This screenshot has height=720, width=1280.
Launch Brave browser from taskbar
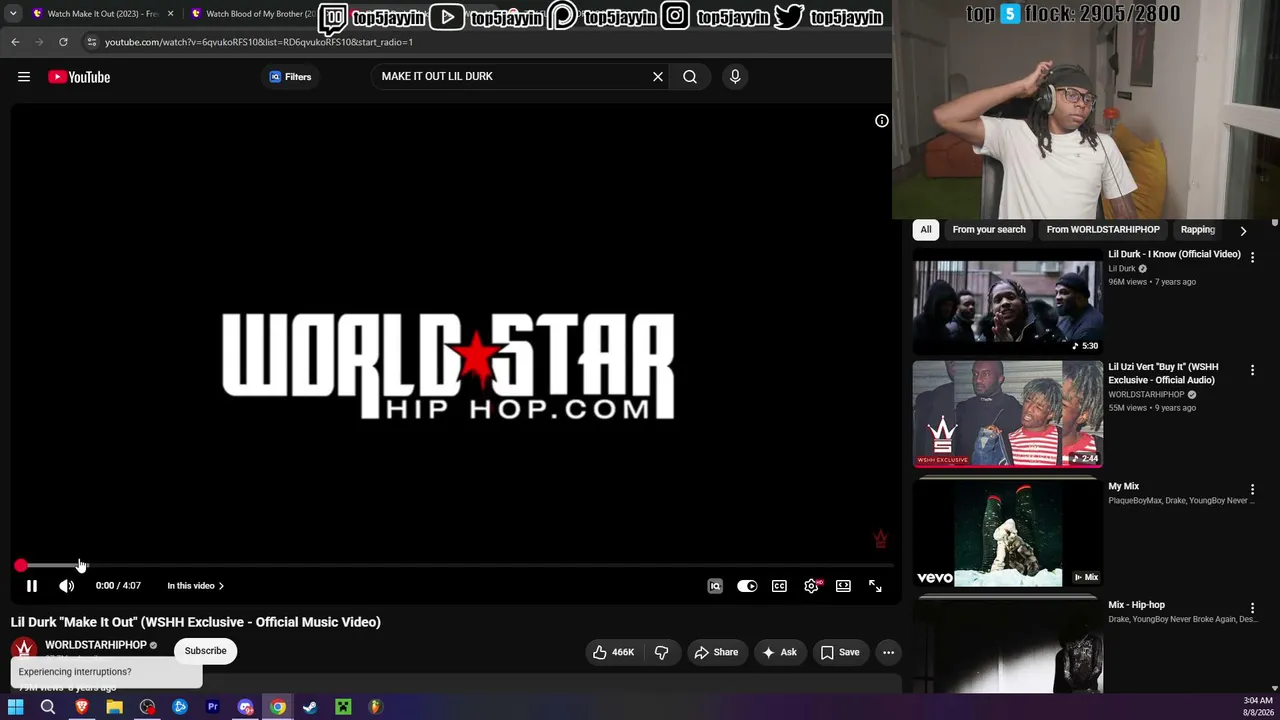click(82, 708)
